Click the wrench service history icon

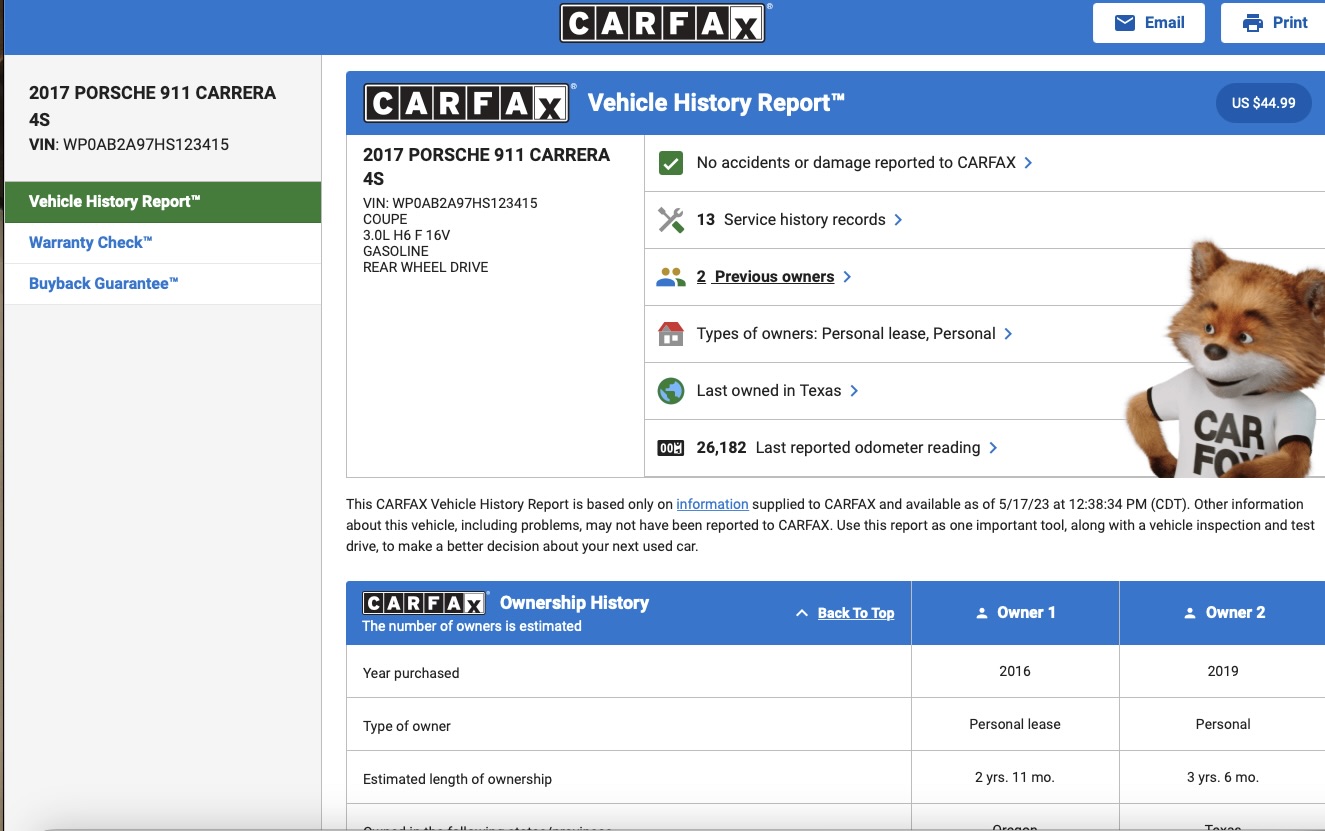(671, 220)
